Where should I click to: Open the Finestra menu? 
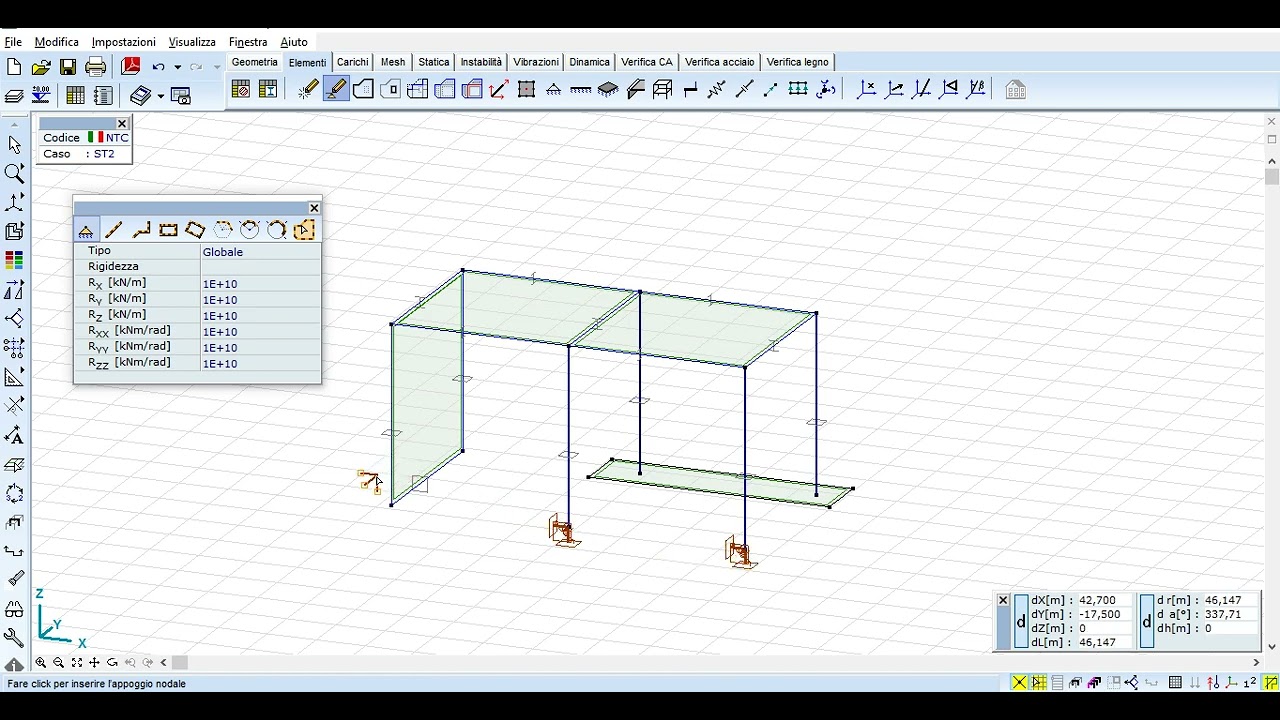(x=248, y=42)
